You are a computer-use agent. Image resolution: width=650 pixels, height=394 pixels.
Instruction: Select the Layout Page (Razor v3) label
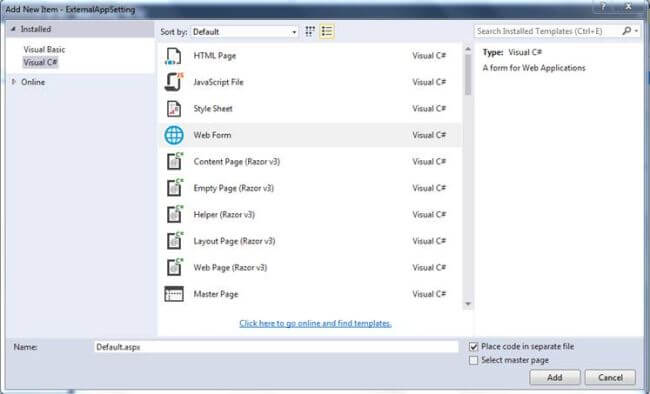click(x=234, y=241)
